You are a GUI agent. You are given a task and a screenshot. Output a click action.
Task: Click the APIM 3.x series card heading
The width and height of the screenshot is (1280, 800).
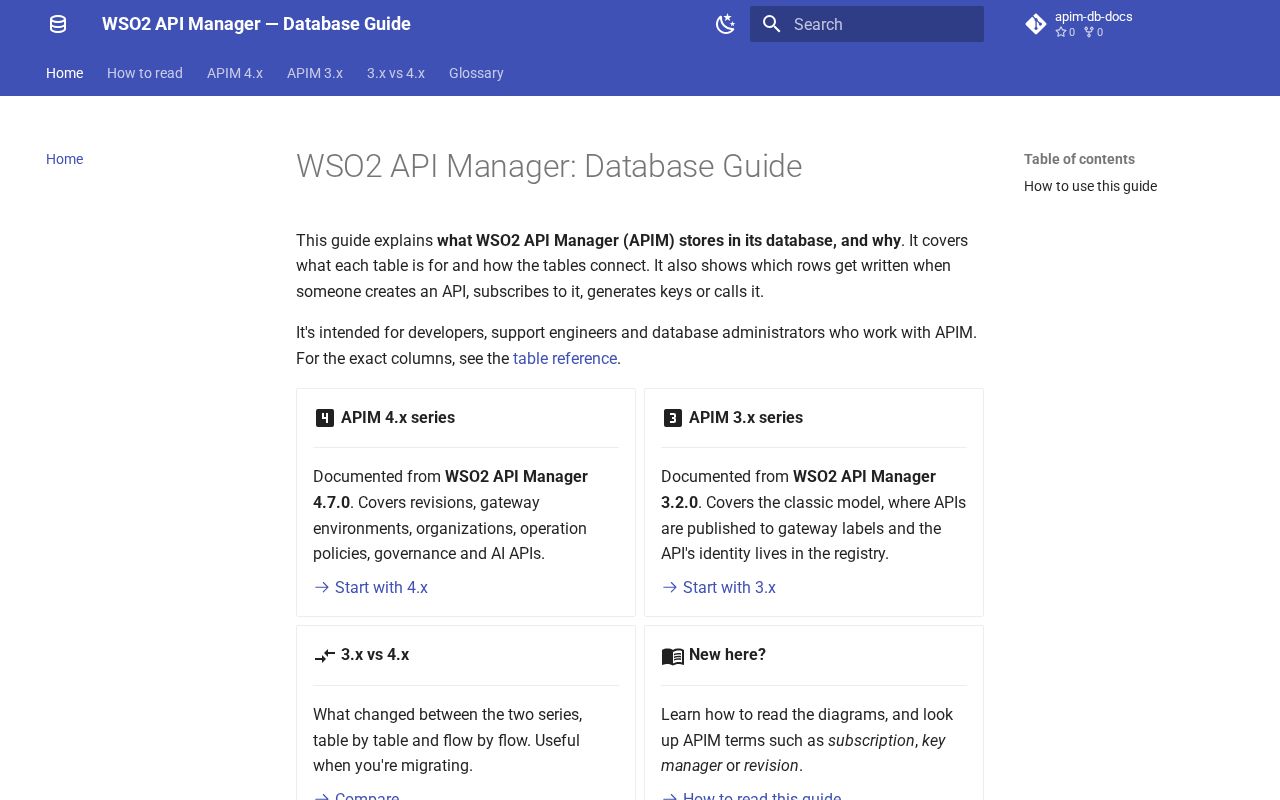(x=746, y=417)
